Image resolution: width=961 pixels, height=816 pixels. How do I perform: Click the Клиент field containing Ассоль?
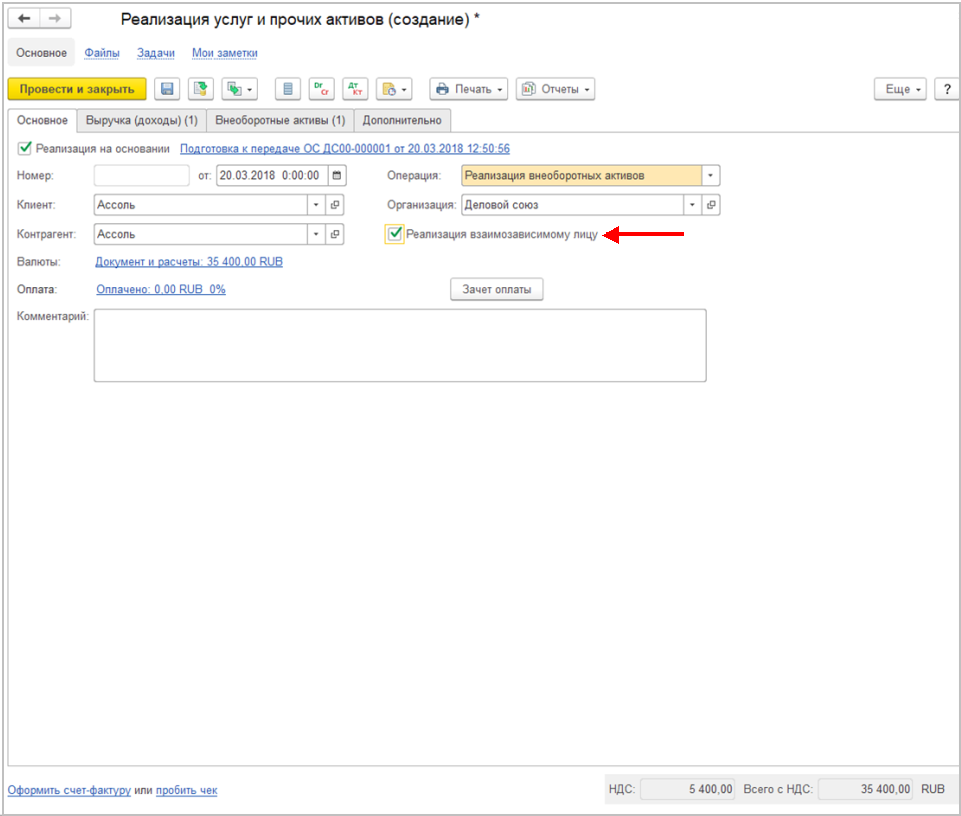(200, 205)
